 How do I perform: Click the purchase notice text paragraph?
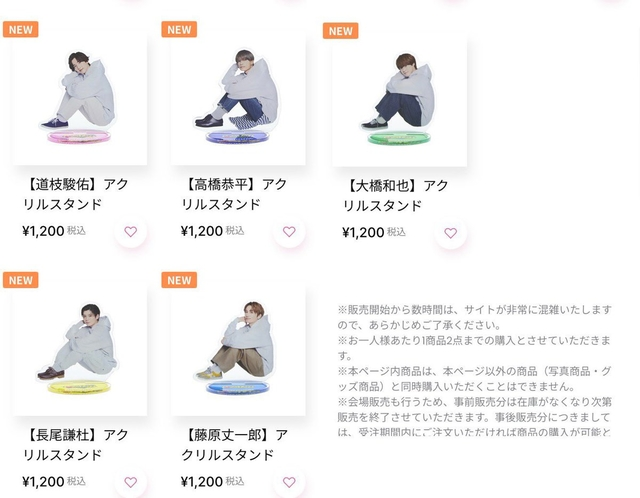[x=474, y=371]
